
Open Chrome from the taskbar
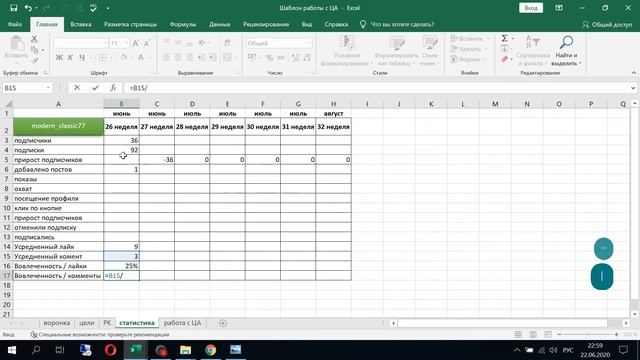click(210, 350)
